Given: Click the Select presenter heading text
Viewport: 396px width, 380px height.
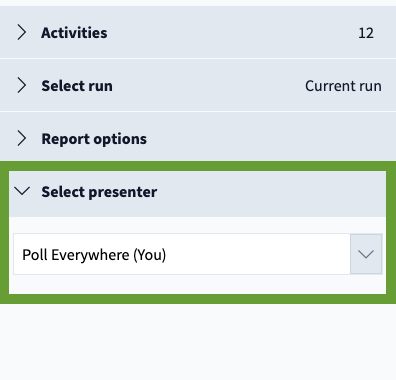Looking at the screenshot, I should click(x=99, y=192).
